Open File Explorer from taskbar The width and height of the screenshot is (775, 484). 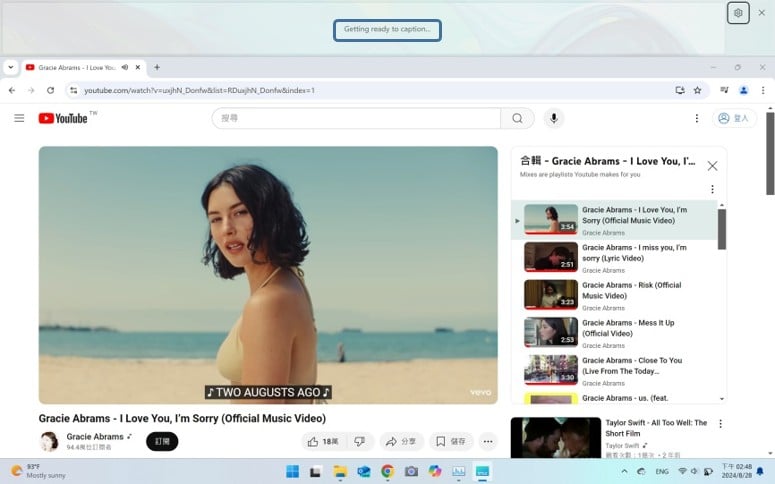coord(340,471)
